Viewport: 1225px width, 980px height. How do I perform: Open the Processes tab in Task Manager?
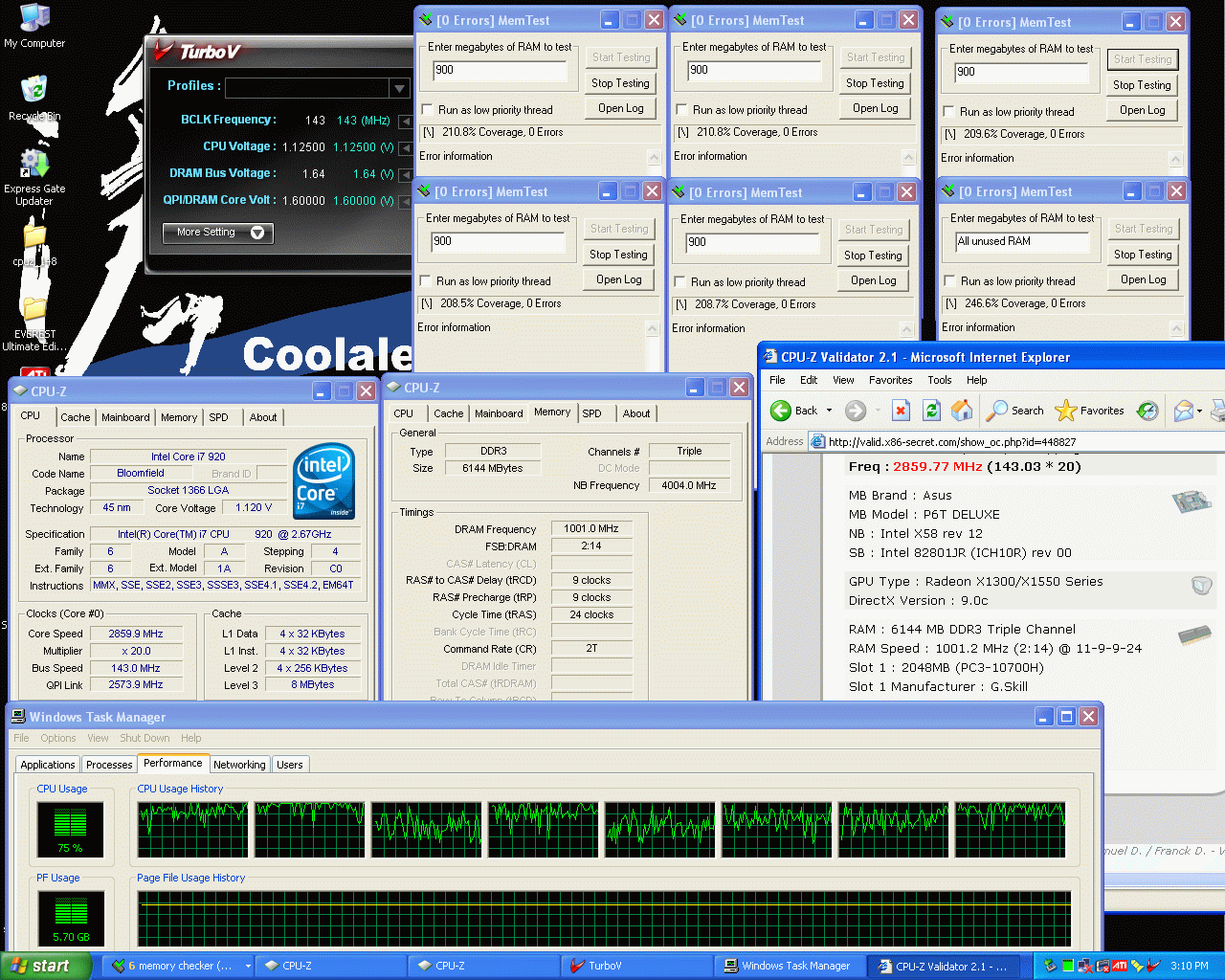[x=109, y=765]
